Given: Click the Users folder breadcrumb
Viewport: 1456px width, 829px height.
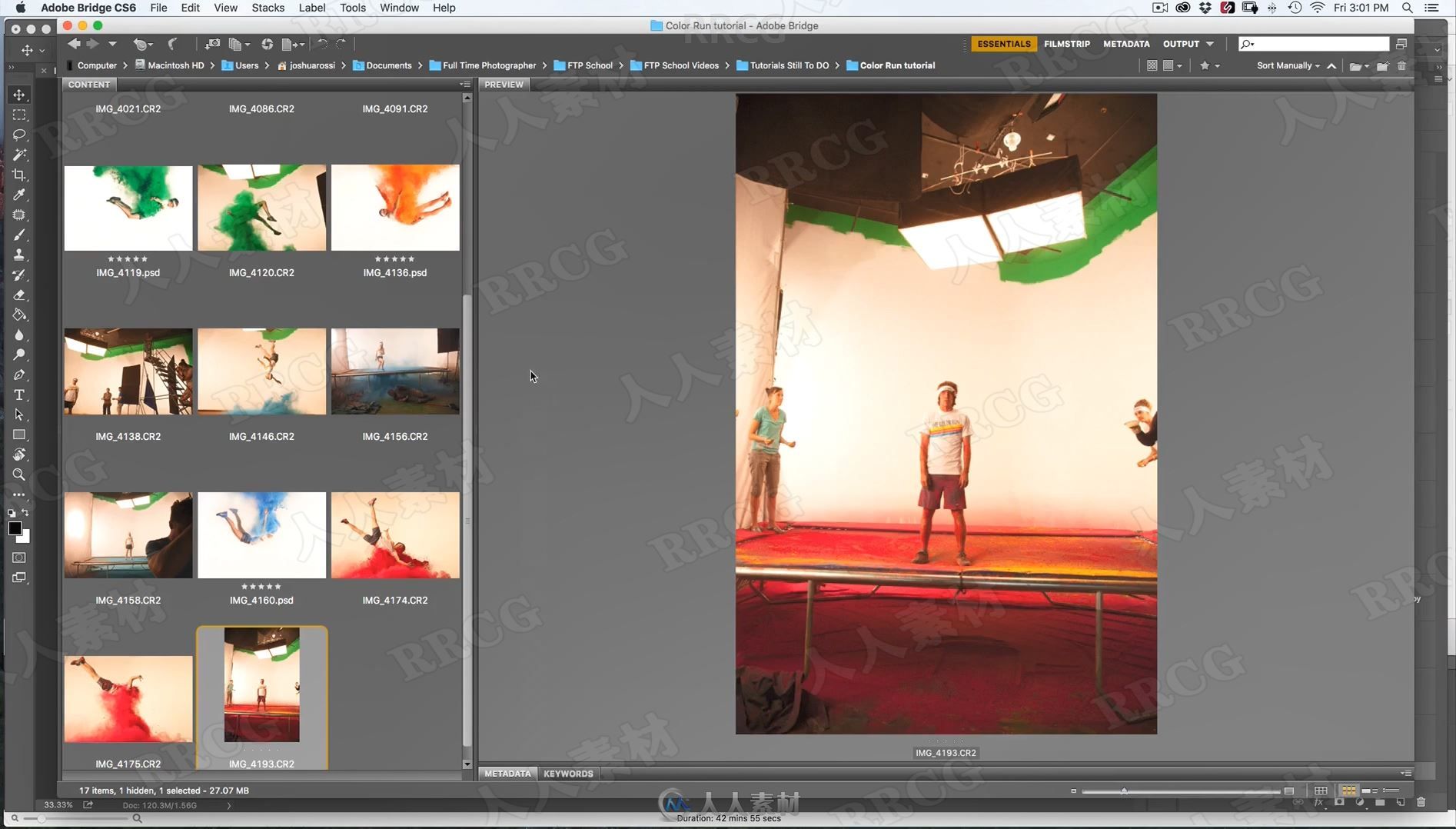Looking at the screenshot, I should pos(240,65).
